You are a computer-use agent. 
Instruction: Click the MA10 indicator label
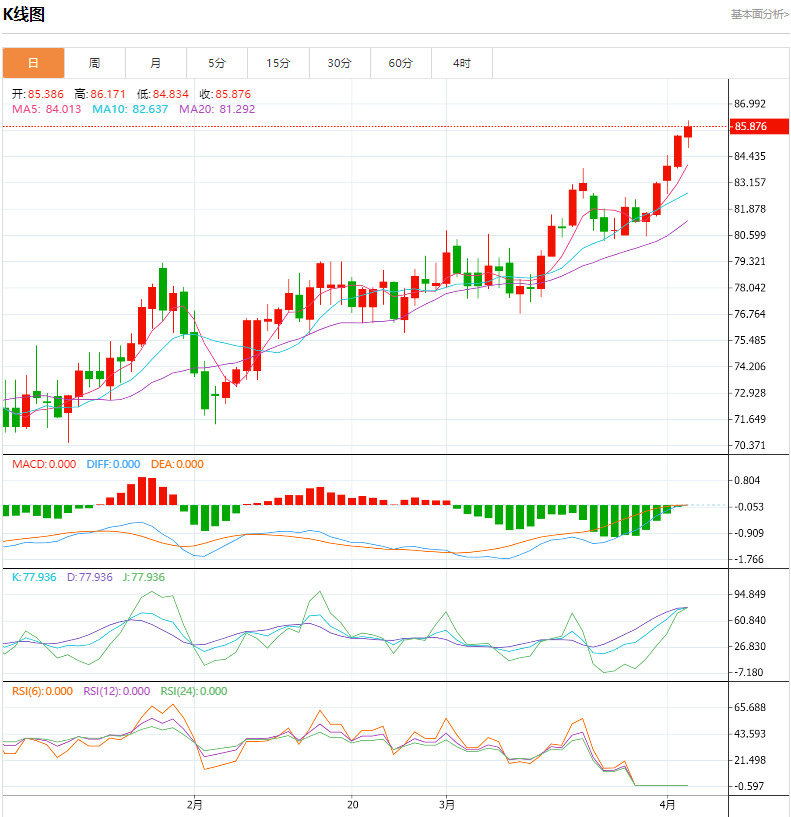tap(129, 109)
